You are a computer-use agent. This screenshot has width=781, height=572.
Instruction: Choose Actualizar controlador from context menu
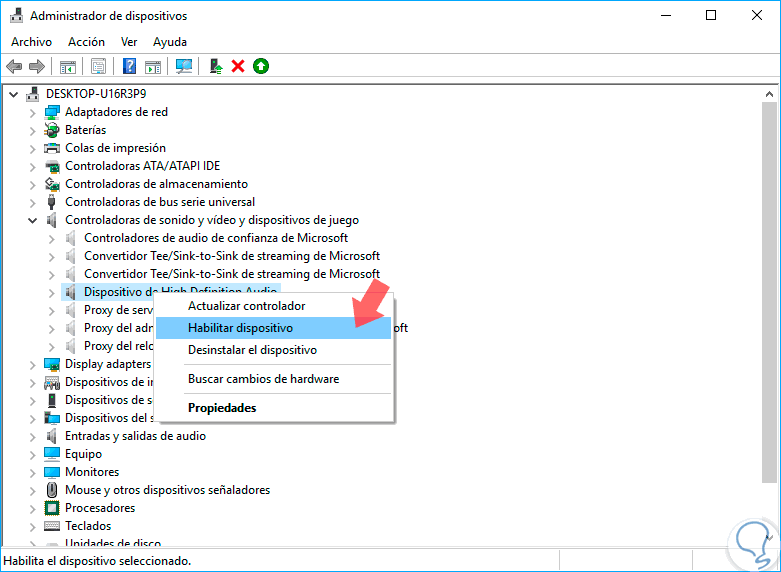[273, 306]
